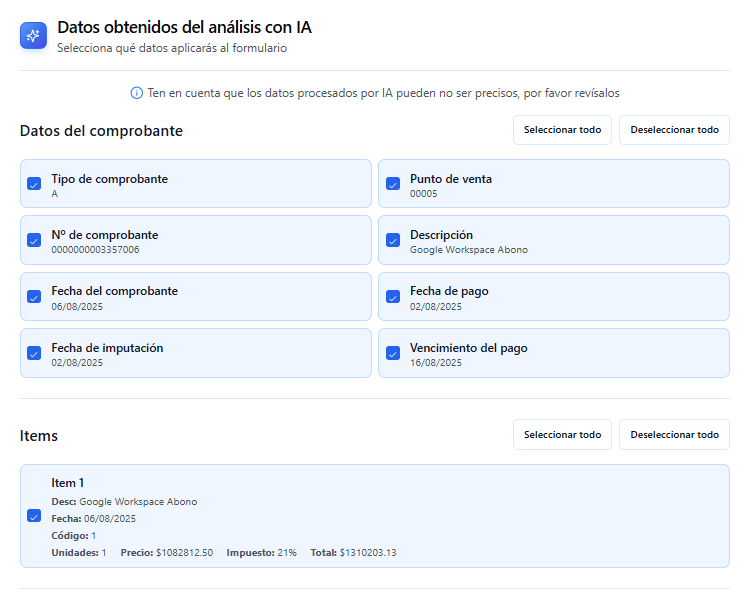Toggle the Descripción checkbox

[393, 240]
